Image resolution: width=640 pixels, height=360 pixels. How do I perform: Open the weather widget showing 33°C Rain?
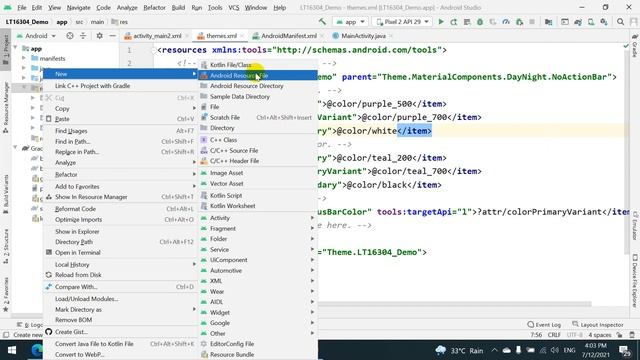(x=459, y=350)
